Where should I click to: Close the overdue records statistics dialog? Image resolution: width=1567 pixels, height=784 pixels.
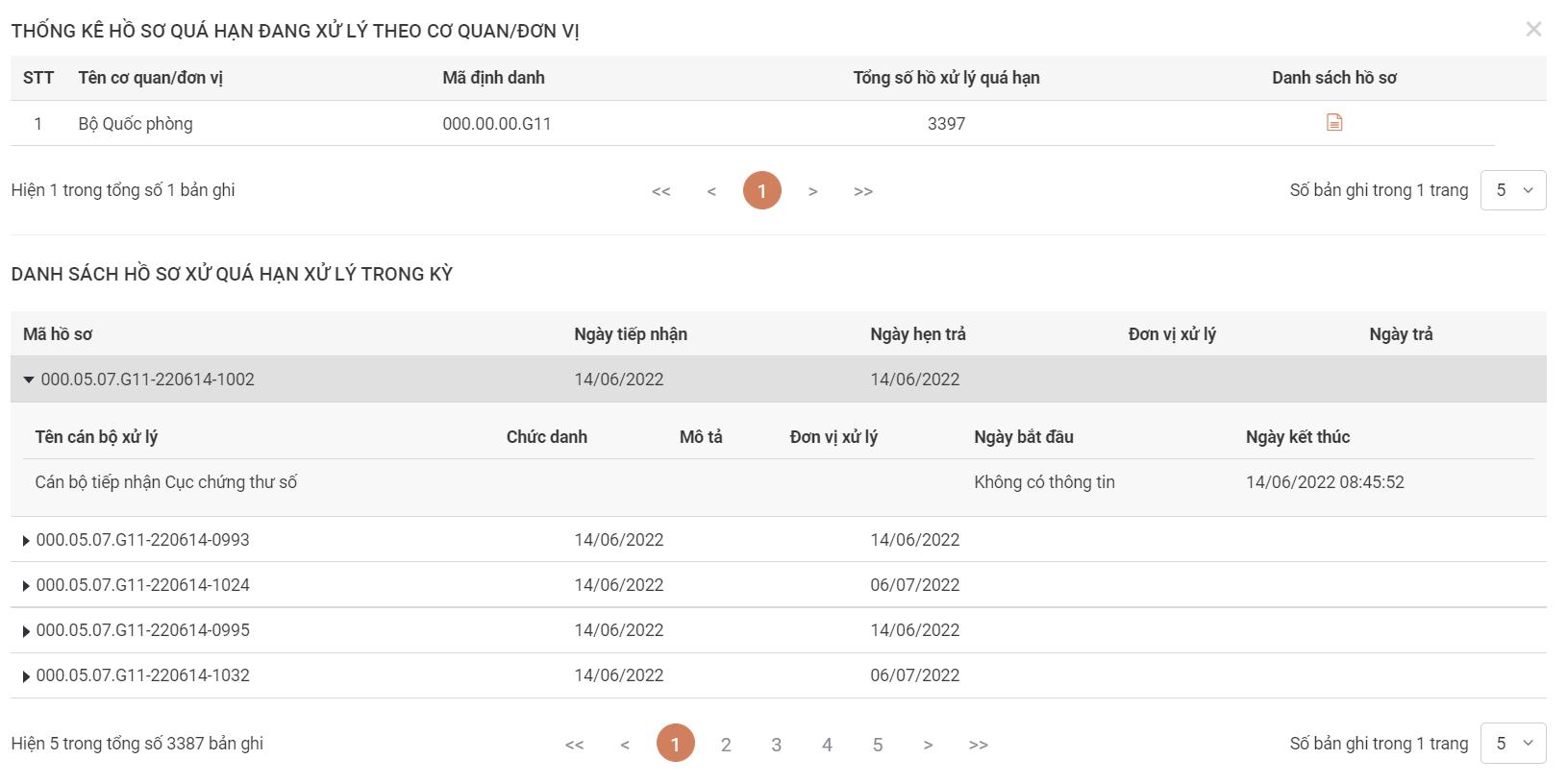(1533, 30)
